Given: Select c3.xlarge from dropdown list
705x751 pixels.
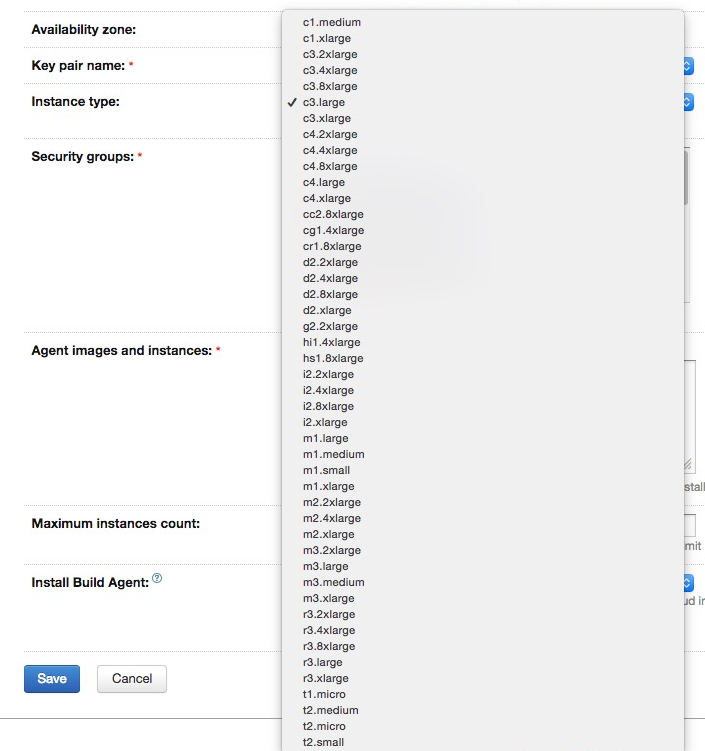Looking at the screenshot, I should [483, 118].
